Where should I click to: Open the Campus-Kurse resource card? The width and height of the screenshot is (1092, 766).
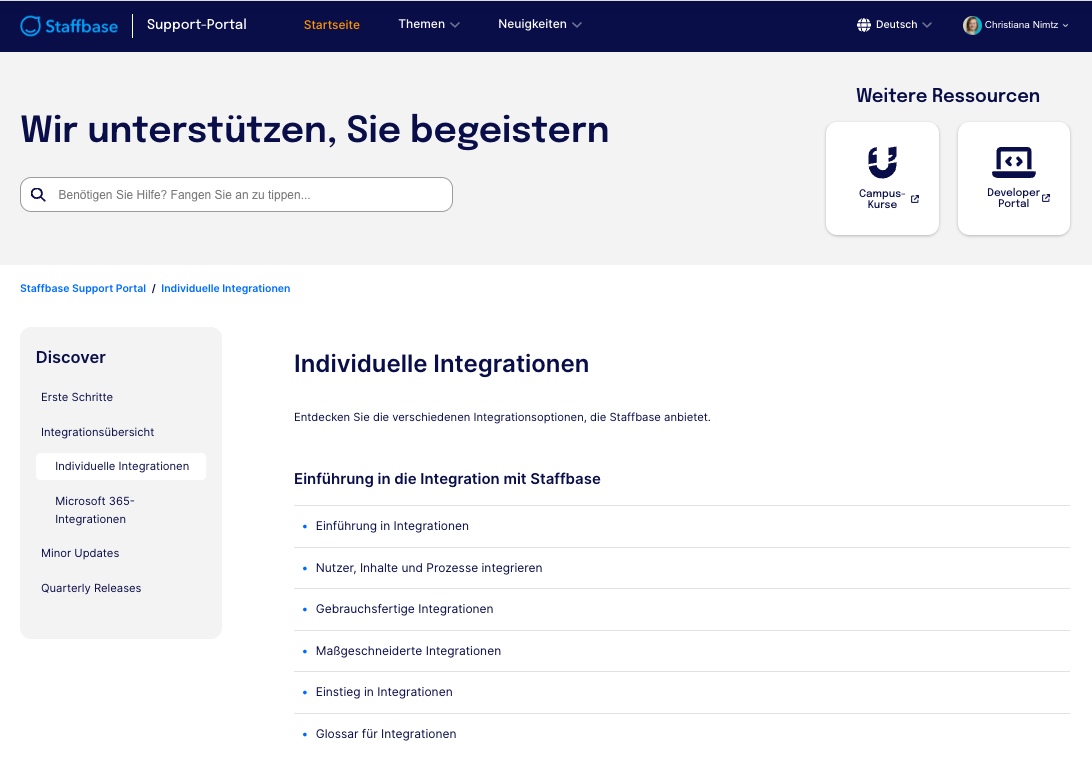882,179
